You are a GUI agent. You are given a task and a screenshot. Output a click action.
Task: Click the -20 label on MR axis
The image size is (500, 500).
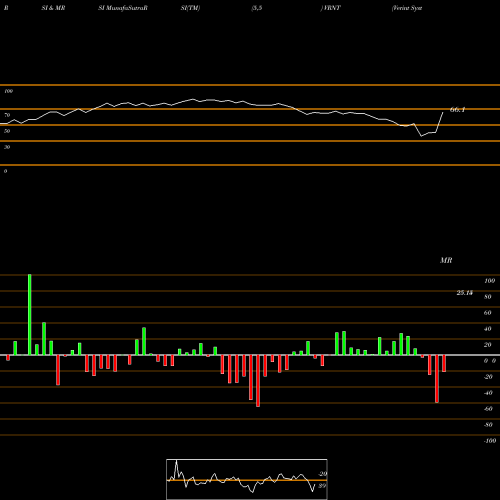488,377
